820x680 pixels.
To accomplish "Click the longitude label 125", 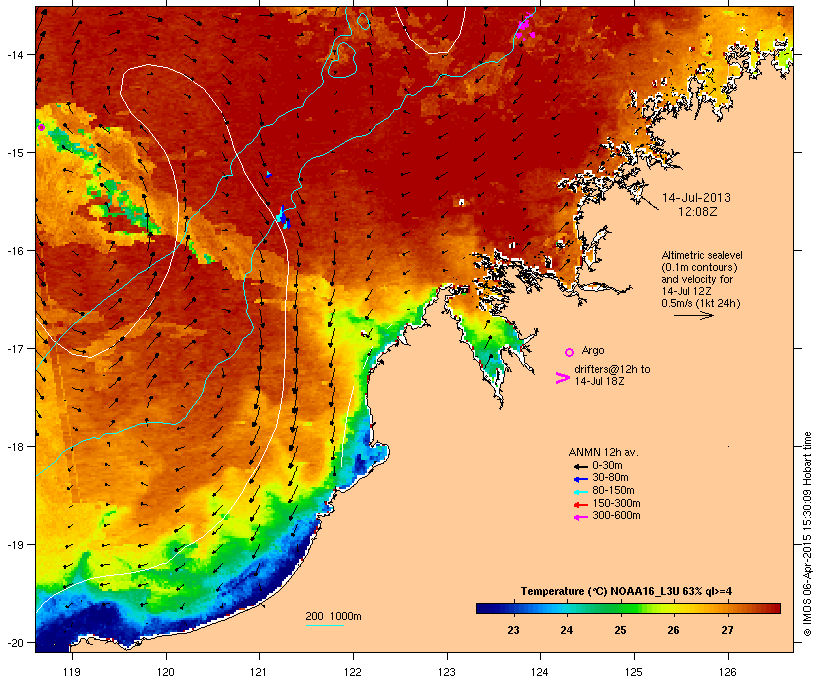I will pos(634,672).
